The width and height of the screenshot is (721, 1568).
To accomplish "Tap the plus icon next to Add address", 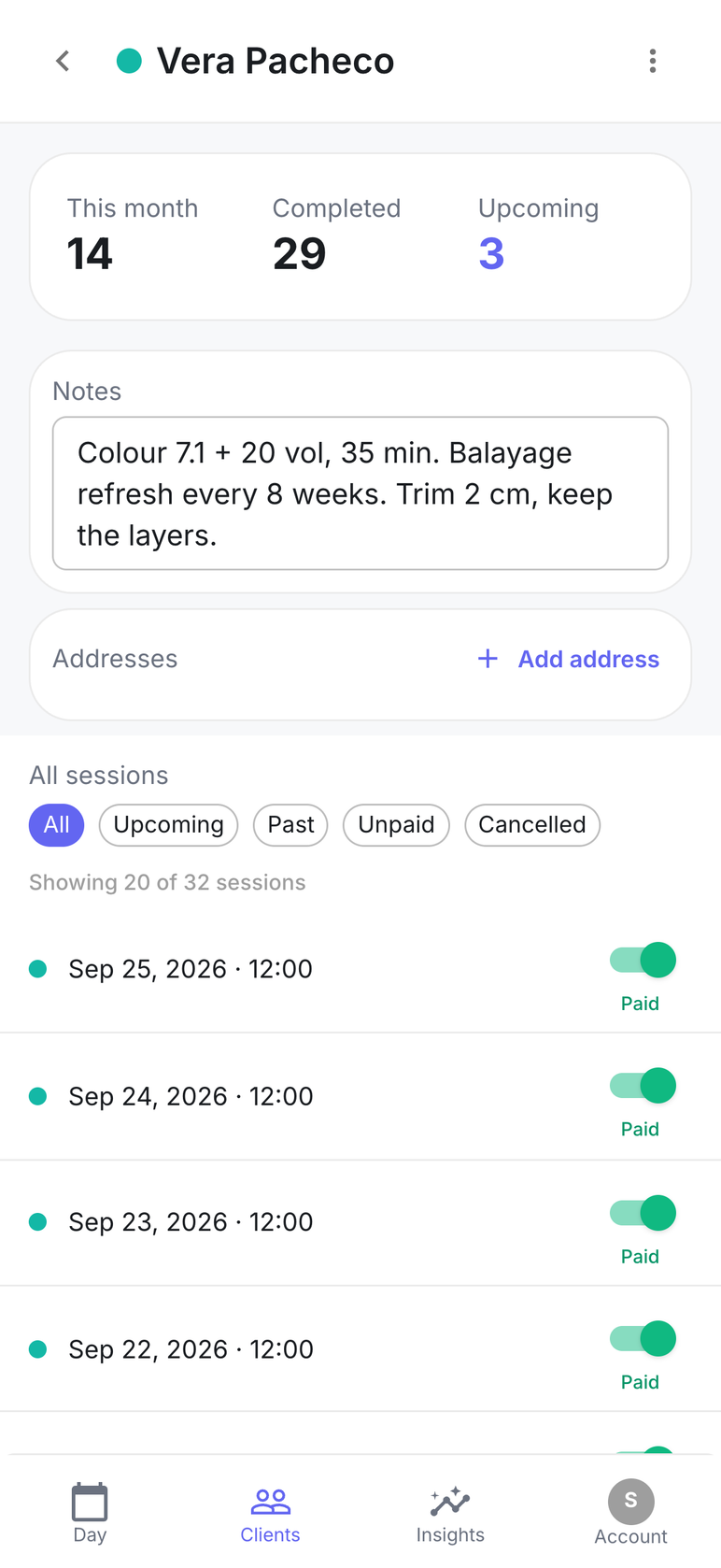I will (x=488, y=659).
